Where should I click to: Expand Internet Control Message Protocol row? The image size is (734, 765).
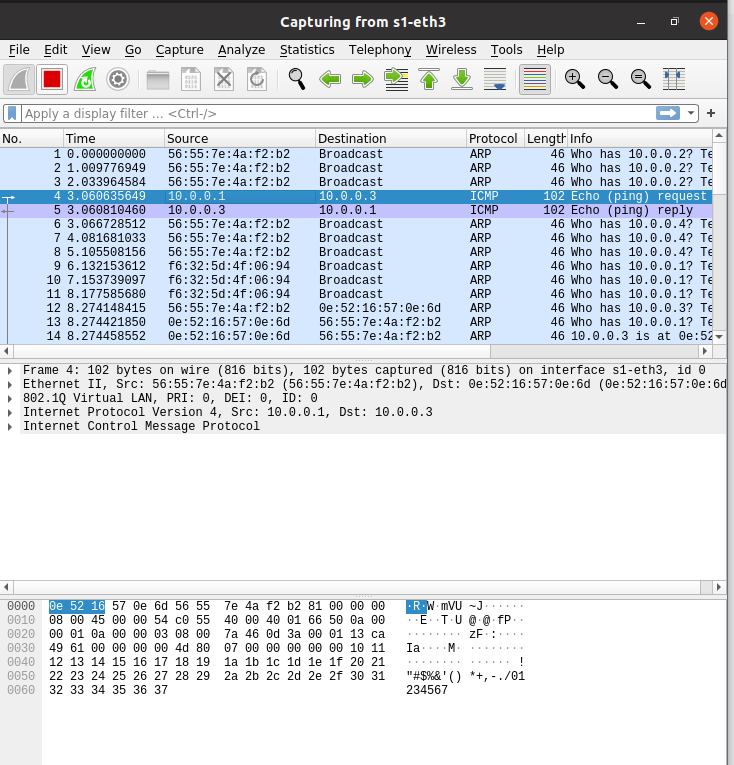(10, 427)
